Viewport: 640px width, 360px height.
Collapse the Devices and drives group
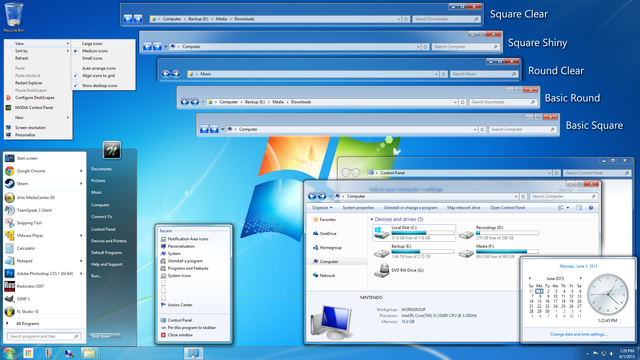pyautogui.click(x=372, y=219)
